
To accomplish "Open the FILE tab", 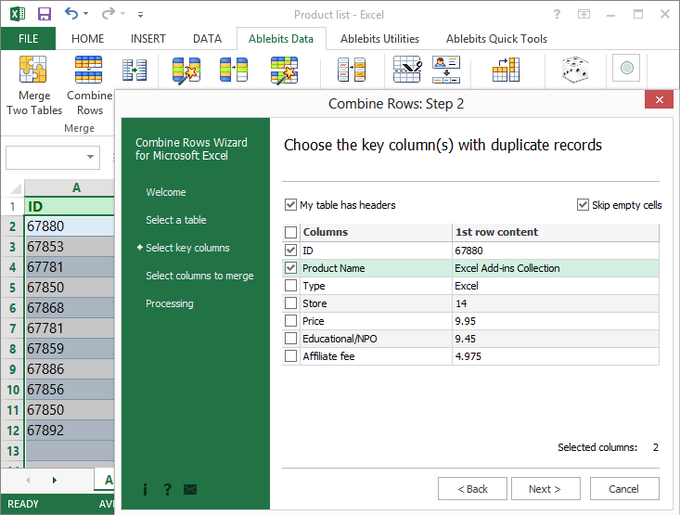I will pos(28,39).
